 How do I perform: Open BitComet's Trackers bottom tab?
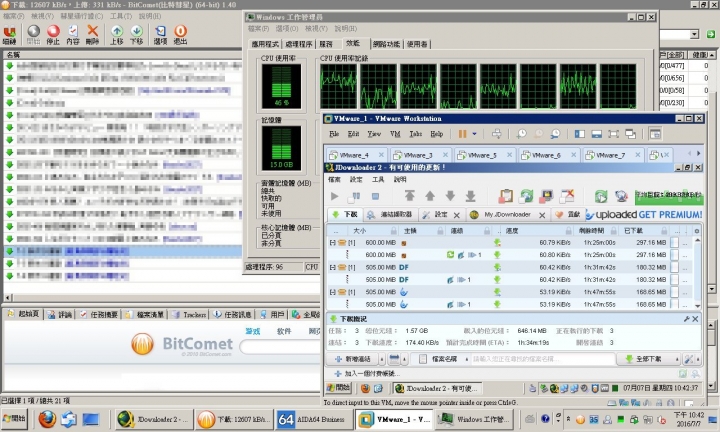[x=190, y=314]
